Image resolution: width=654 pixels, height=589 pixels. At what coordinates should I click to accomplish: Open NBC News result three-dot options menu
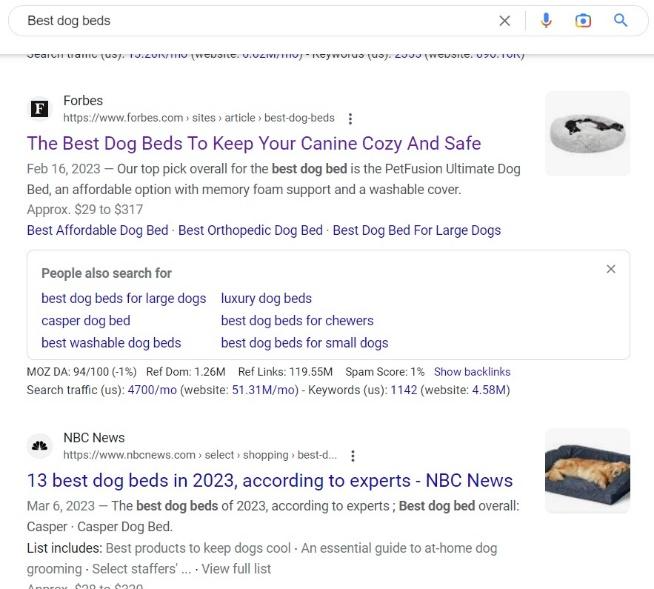pyautogui.click(x=353, y=456)
